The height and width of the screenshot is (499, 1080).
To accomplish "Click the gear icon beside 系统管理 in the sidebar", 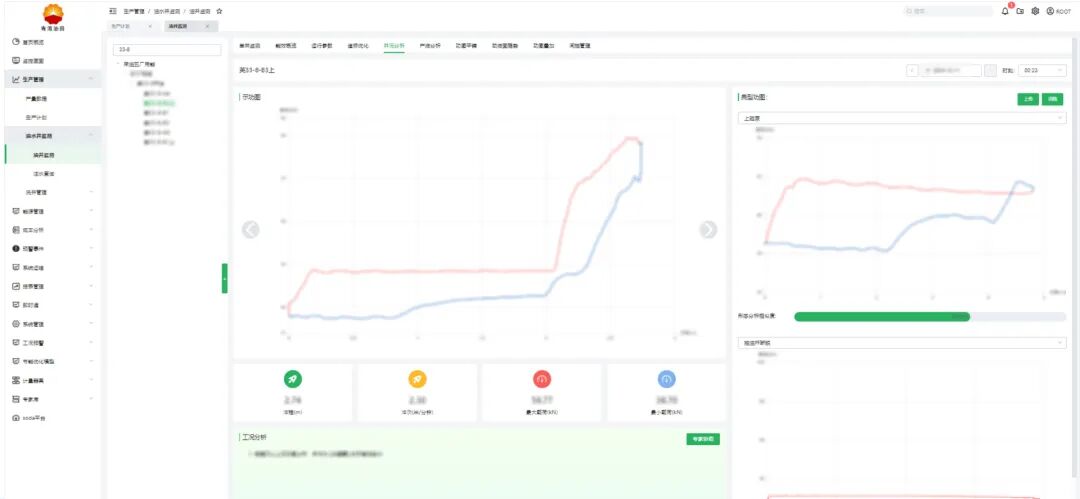I will [16, 323].
